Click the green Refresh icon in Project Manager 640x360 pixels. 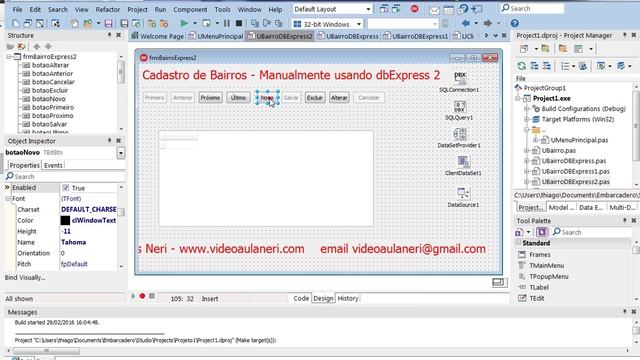[522, 66]
